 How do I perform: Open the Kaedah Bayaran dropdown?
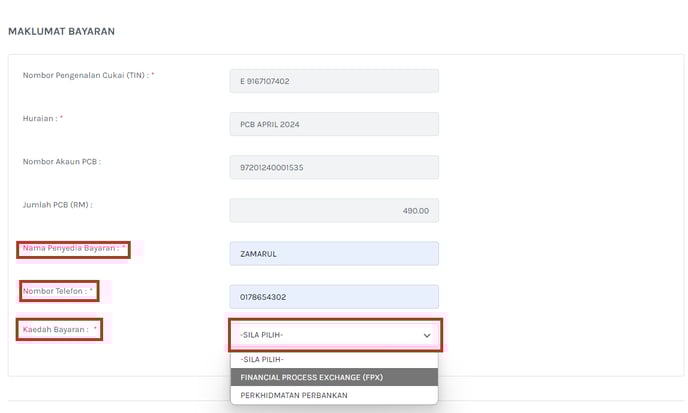pos(335,335)
